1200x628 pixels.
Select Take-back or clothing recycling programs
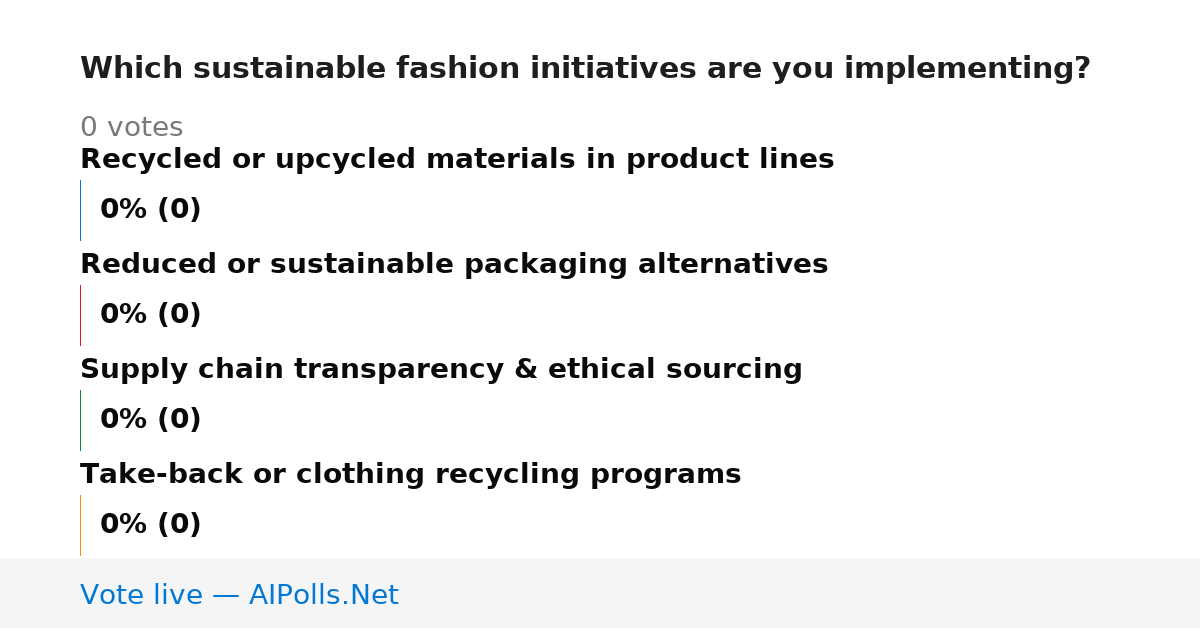[x=410, y=475]
